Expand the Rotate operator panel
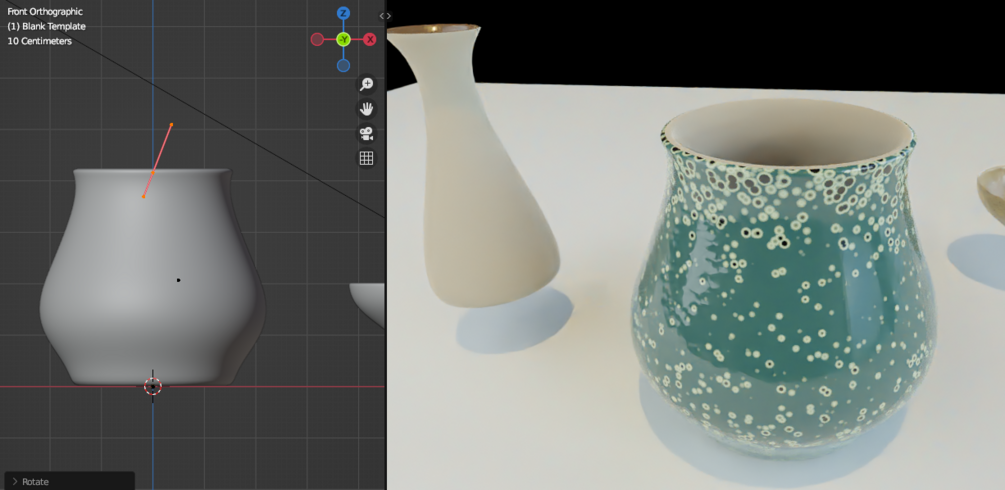Screen dimensions: 1005x490 point(69,482)
